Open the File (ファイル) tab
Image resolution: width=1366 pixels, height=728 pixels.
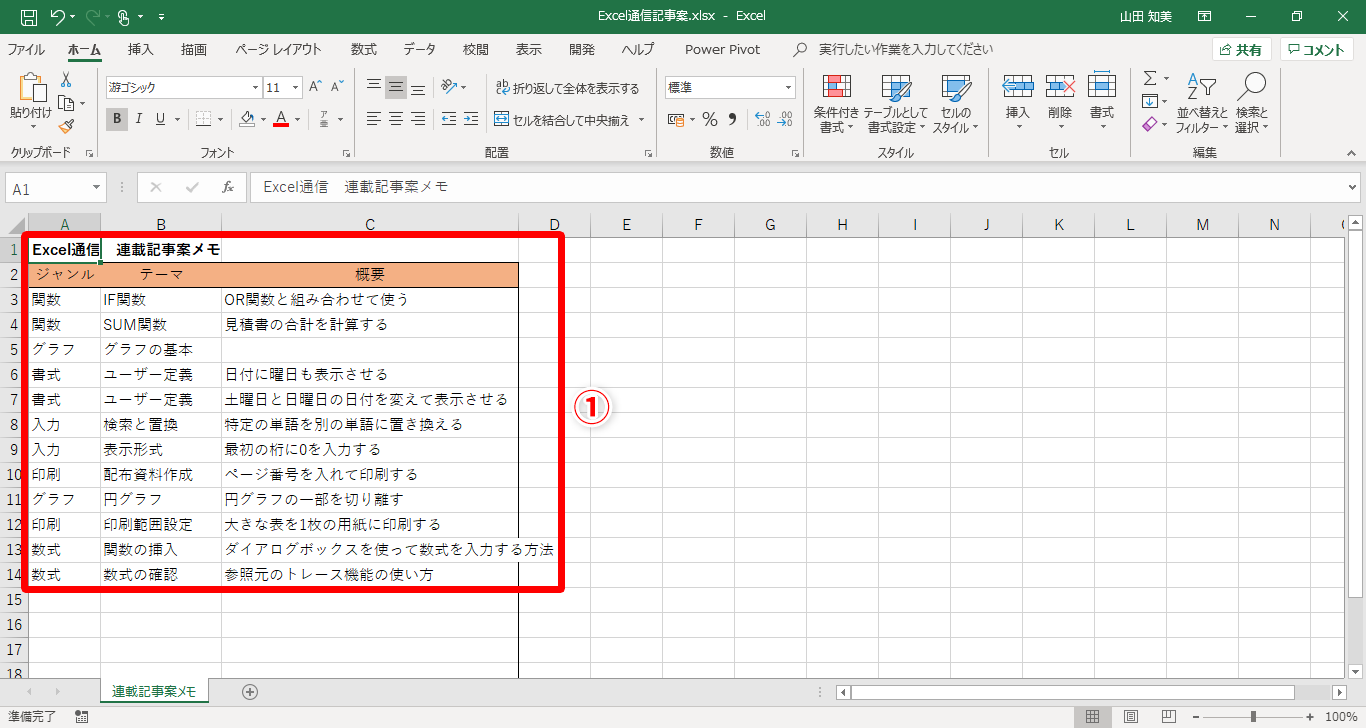coord(26,49)
